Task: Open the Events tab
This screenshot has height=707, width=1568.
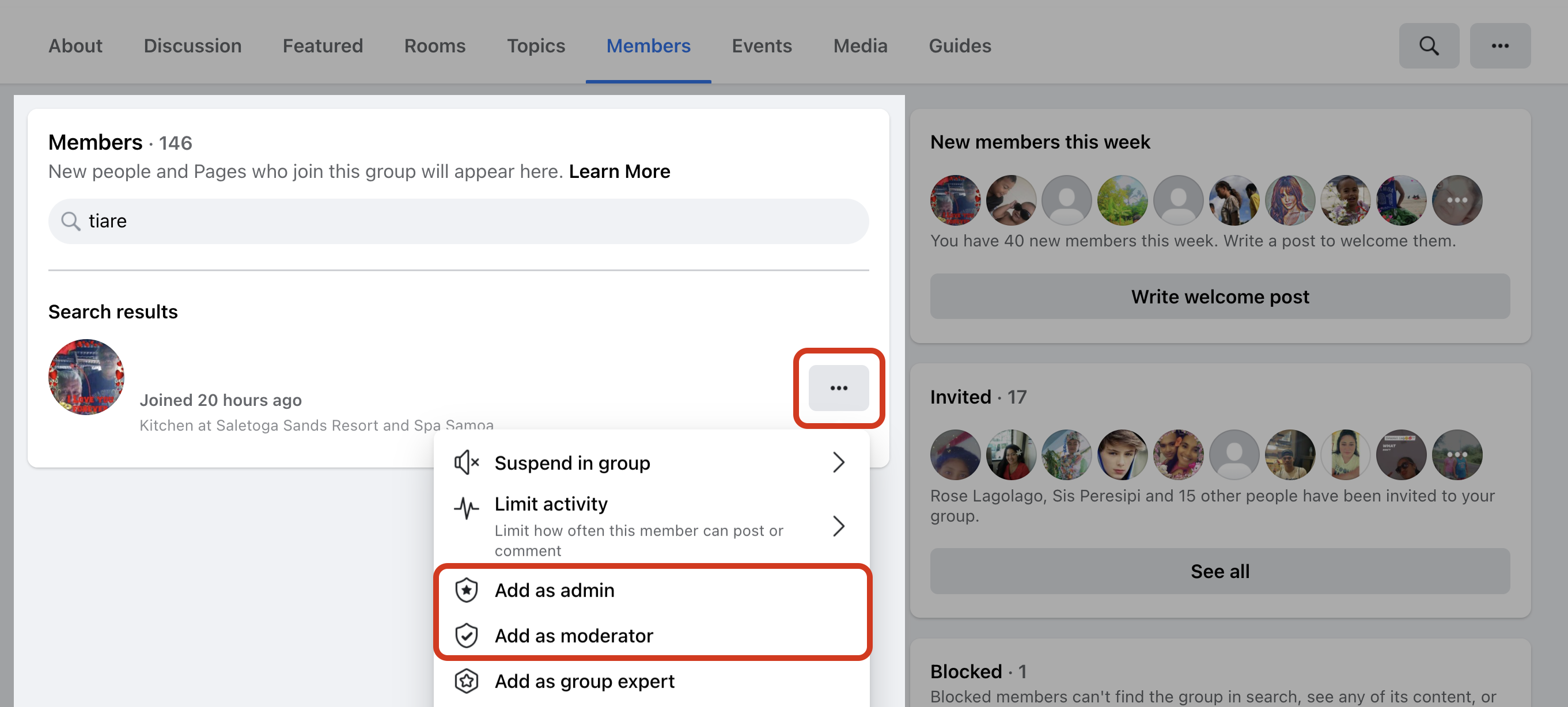Action: click(x=761, y=45)
